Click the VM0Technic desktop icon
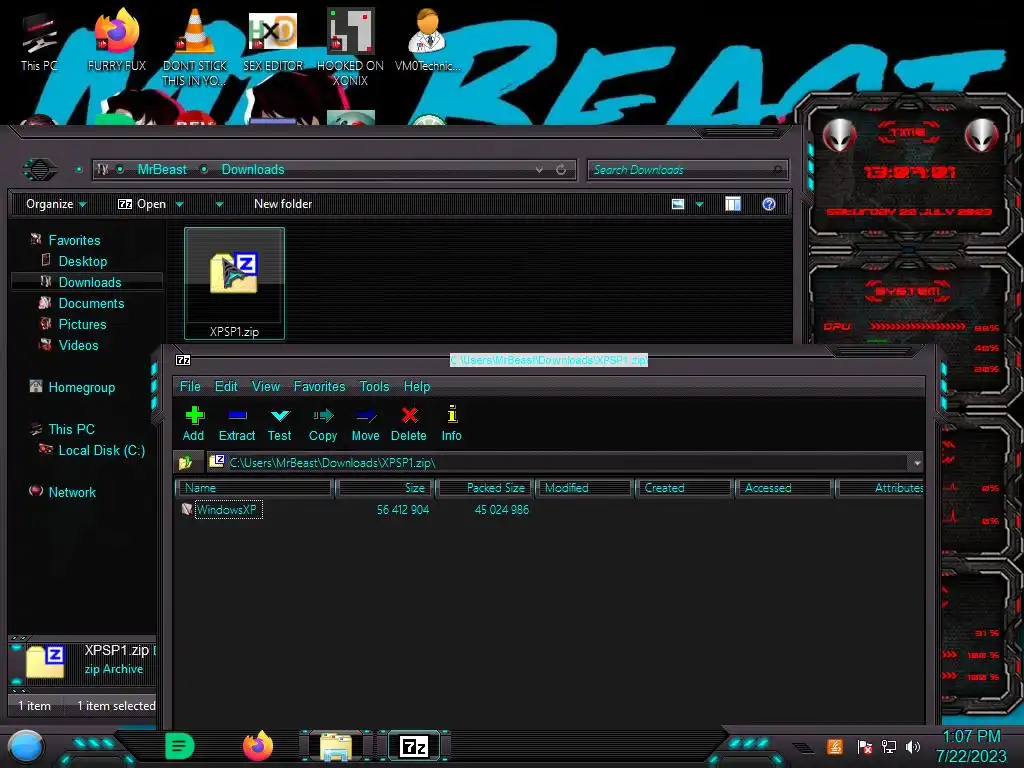 [x=427, y=39]
